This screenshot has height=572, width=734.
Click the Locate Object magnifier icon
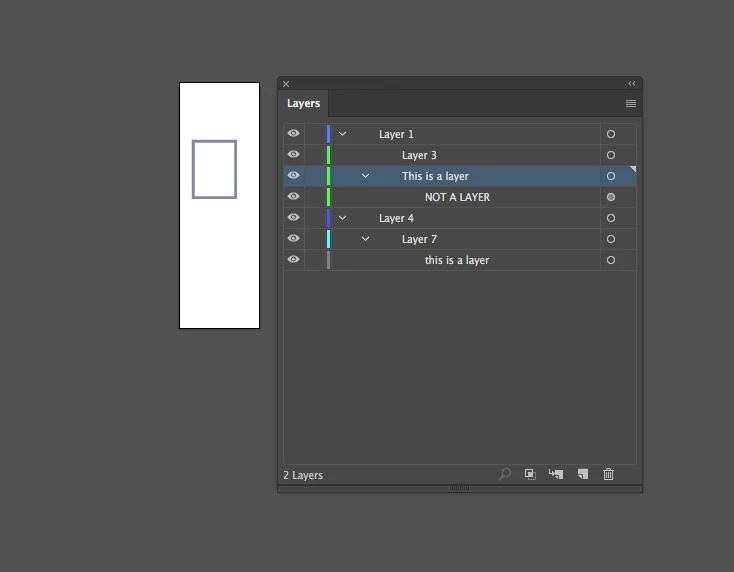(x=505, y=474)
